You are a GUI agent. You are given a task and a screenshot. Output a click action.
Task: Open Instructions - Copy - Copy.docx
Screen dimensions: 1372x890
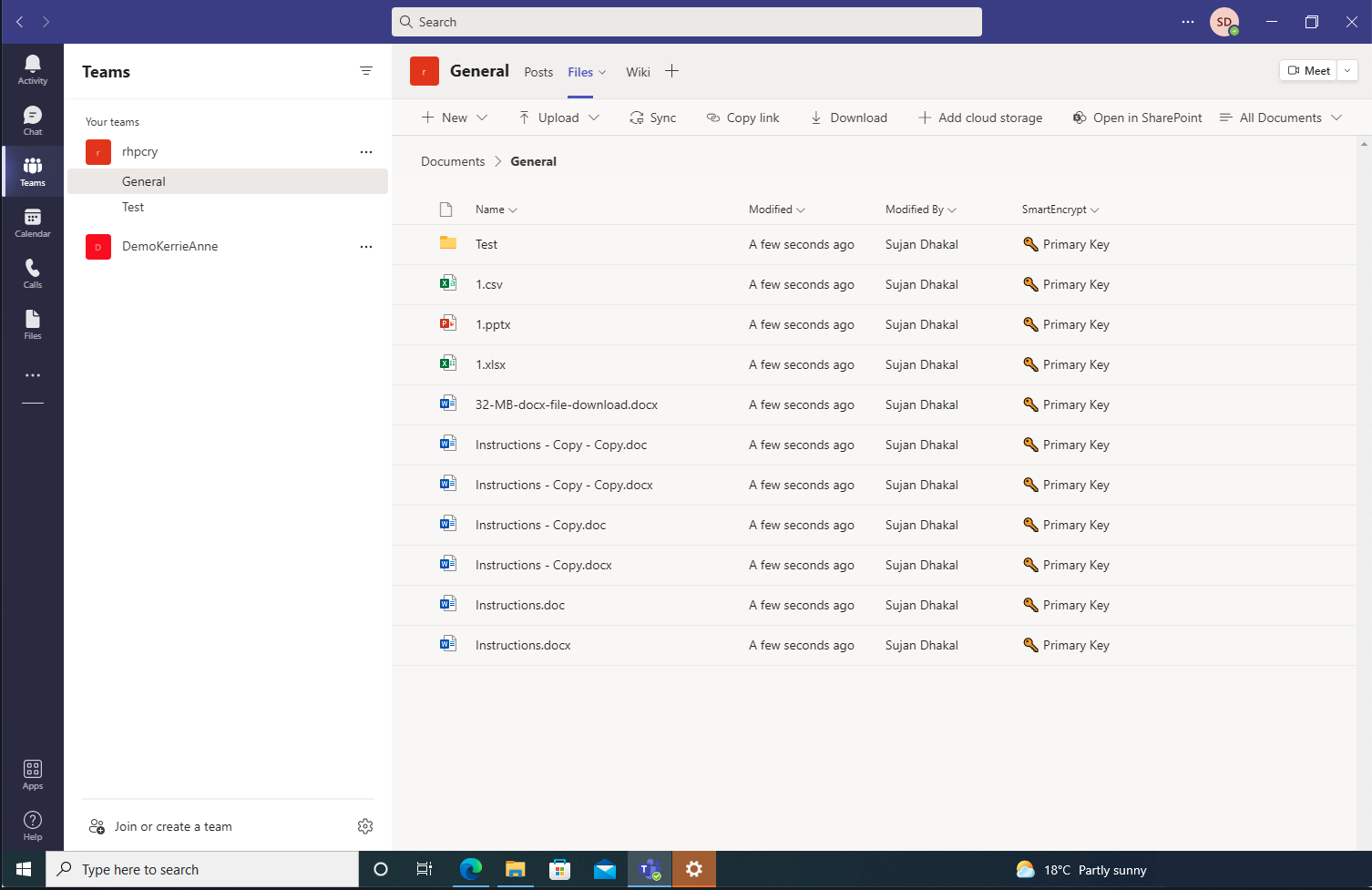[564, 485]
